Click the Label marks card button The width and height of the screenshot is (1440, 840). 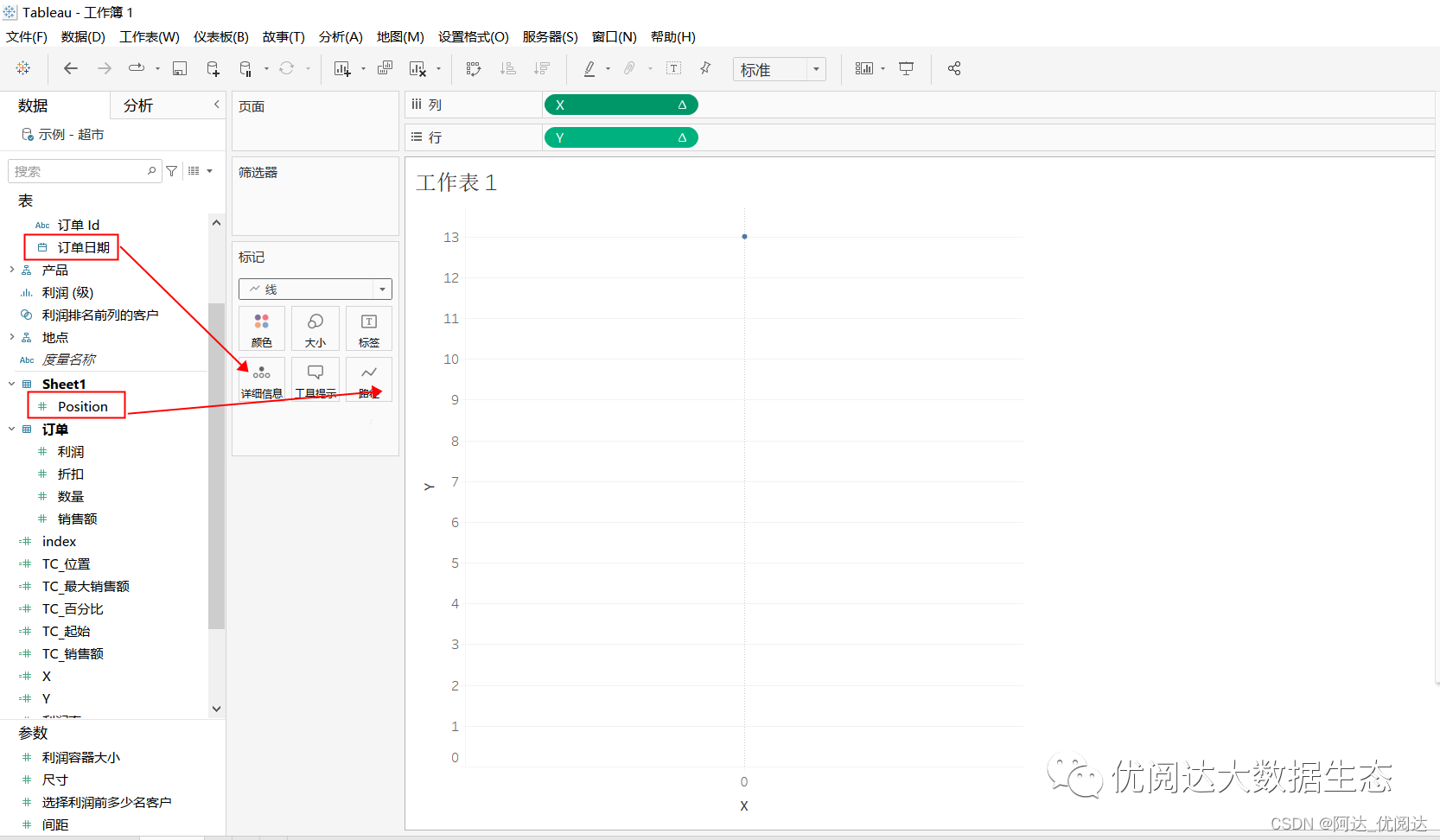[369, 328]
